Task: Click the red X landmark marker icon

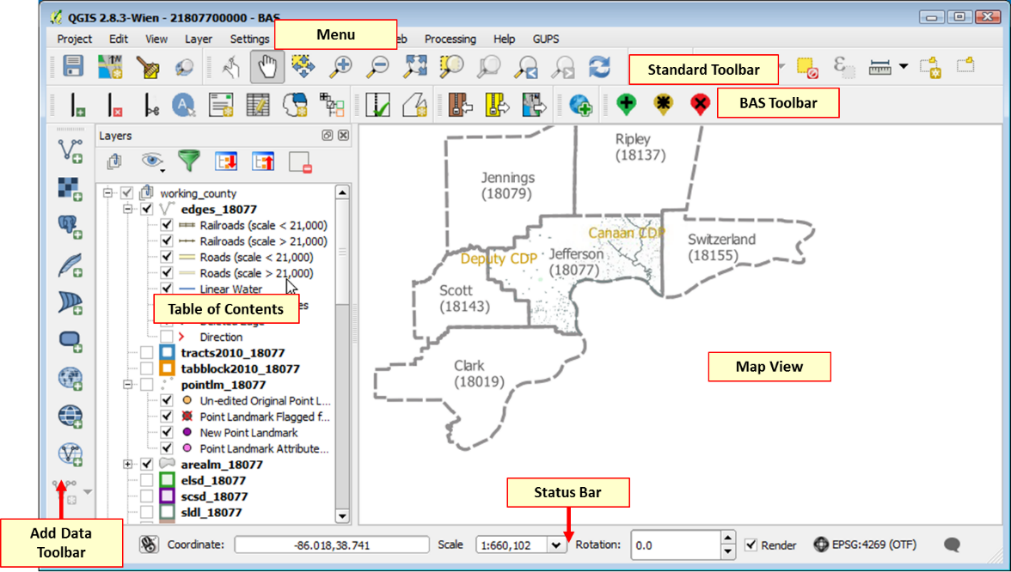Action: (x=700, y=104)
